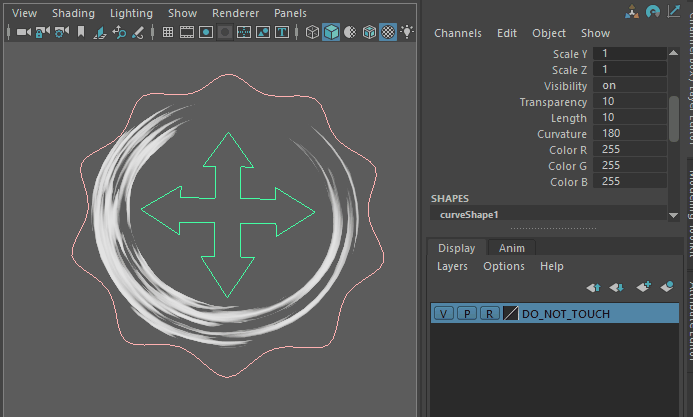
Task: Click create new empty layer icon
Action: (644, 287)
